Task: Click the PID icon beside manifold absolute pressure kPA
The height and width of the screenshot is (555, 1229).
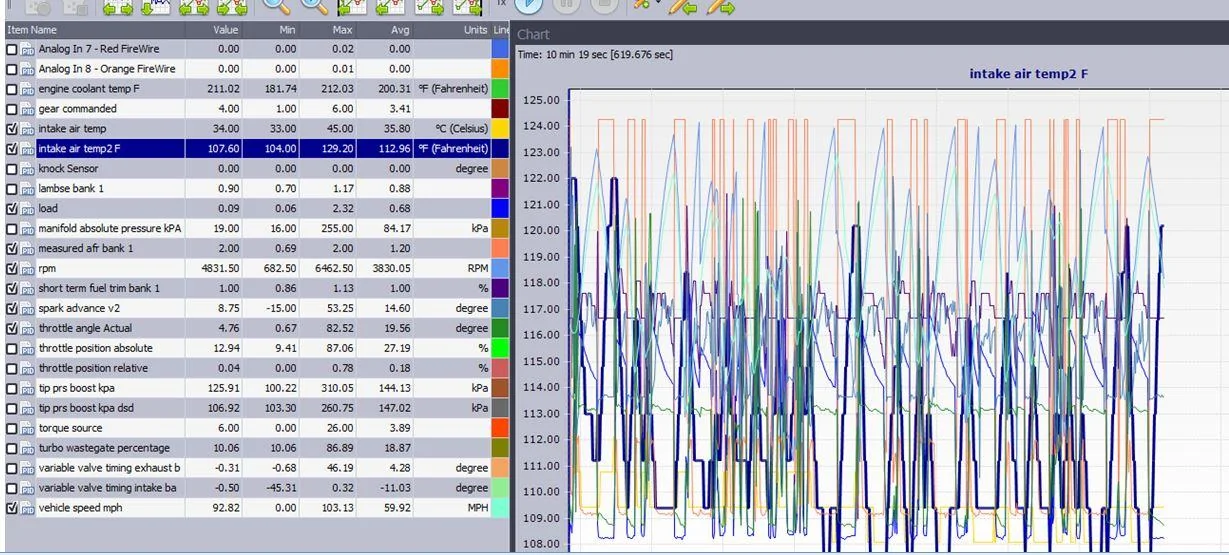Action: coord(28,229)
